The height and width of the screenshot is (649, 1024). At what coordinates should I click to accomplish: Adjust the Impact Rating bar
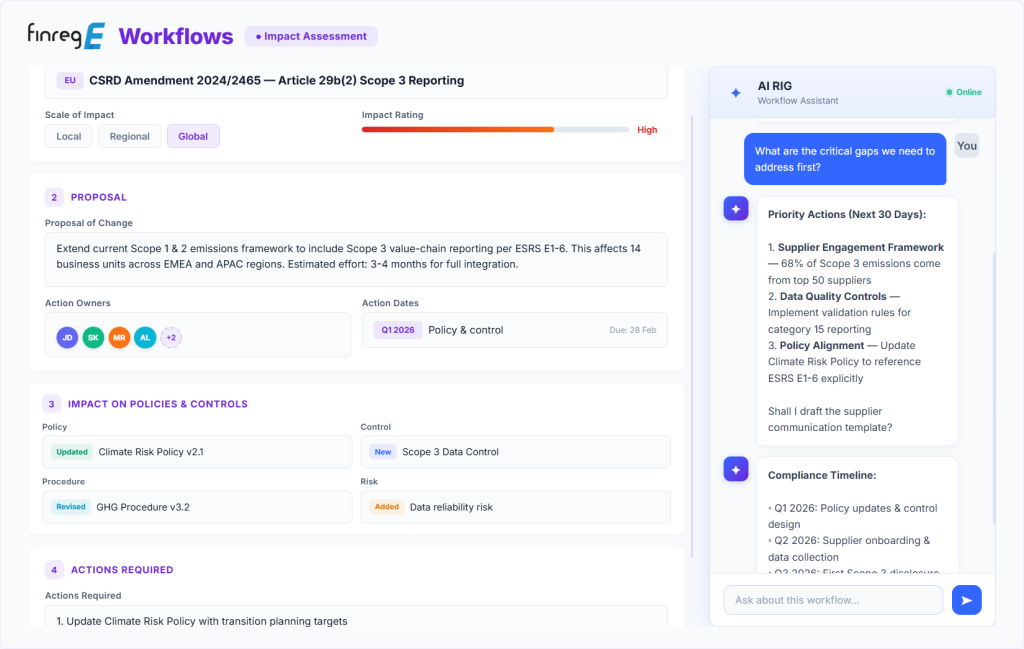(495, 130)
